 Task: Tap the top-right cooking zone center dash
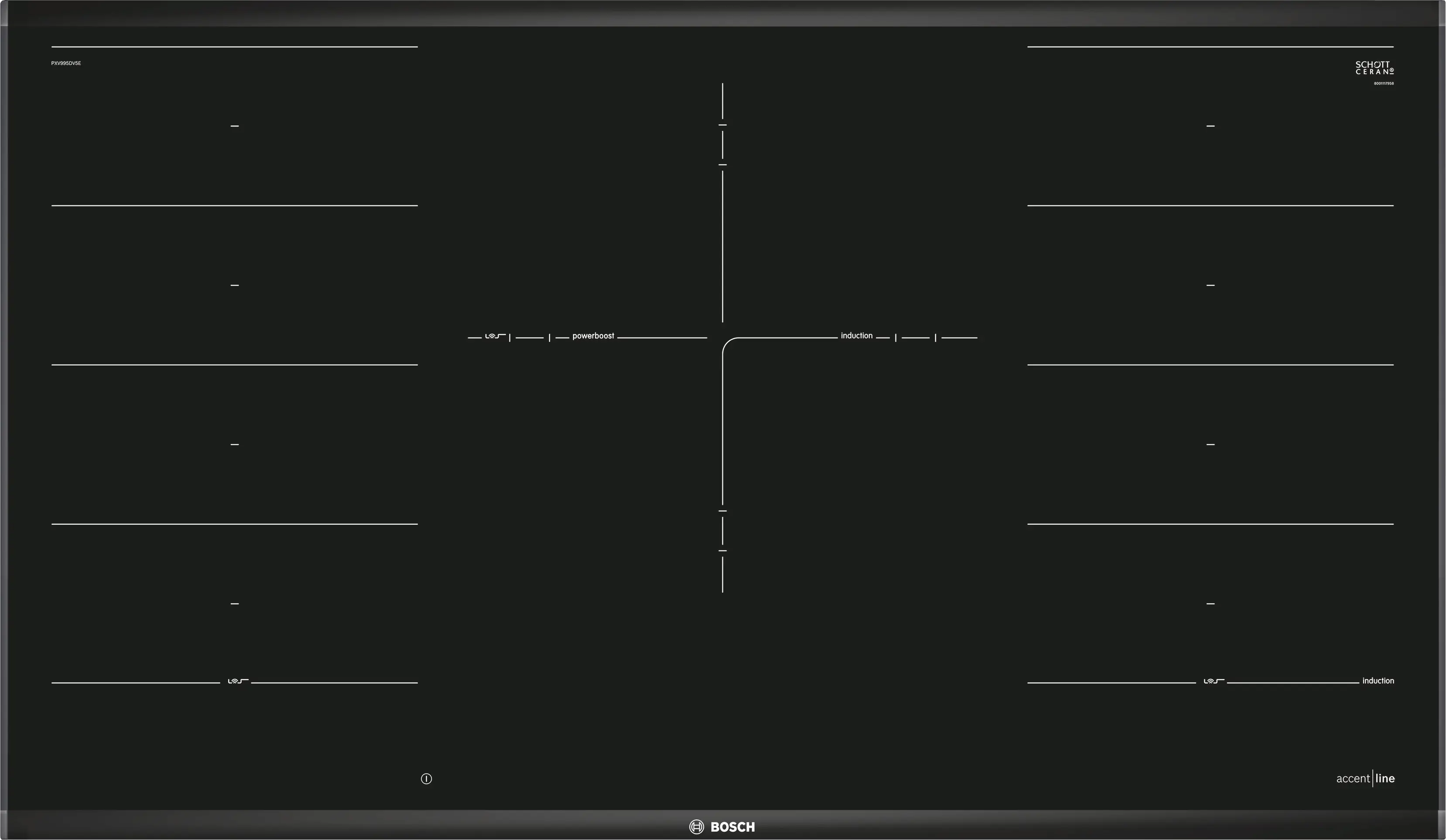1210,126
